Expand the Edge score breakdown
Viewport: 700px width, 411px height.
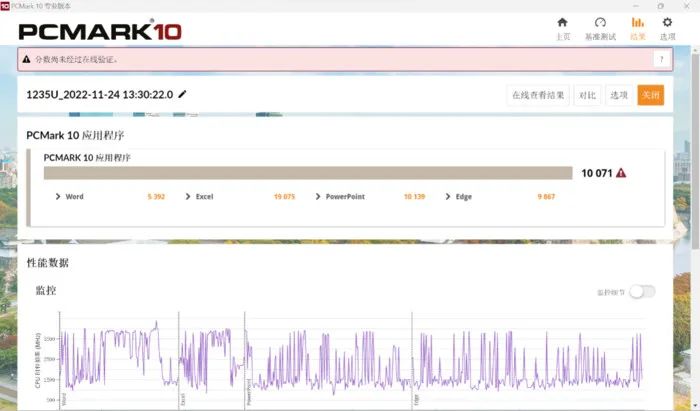[x=448, y=197]
